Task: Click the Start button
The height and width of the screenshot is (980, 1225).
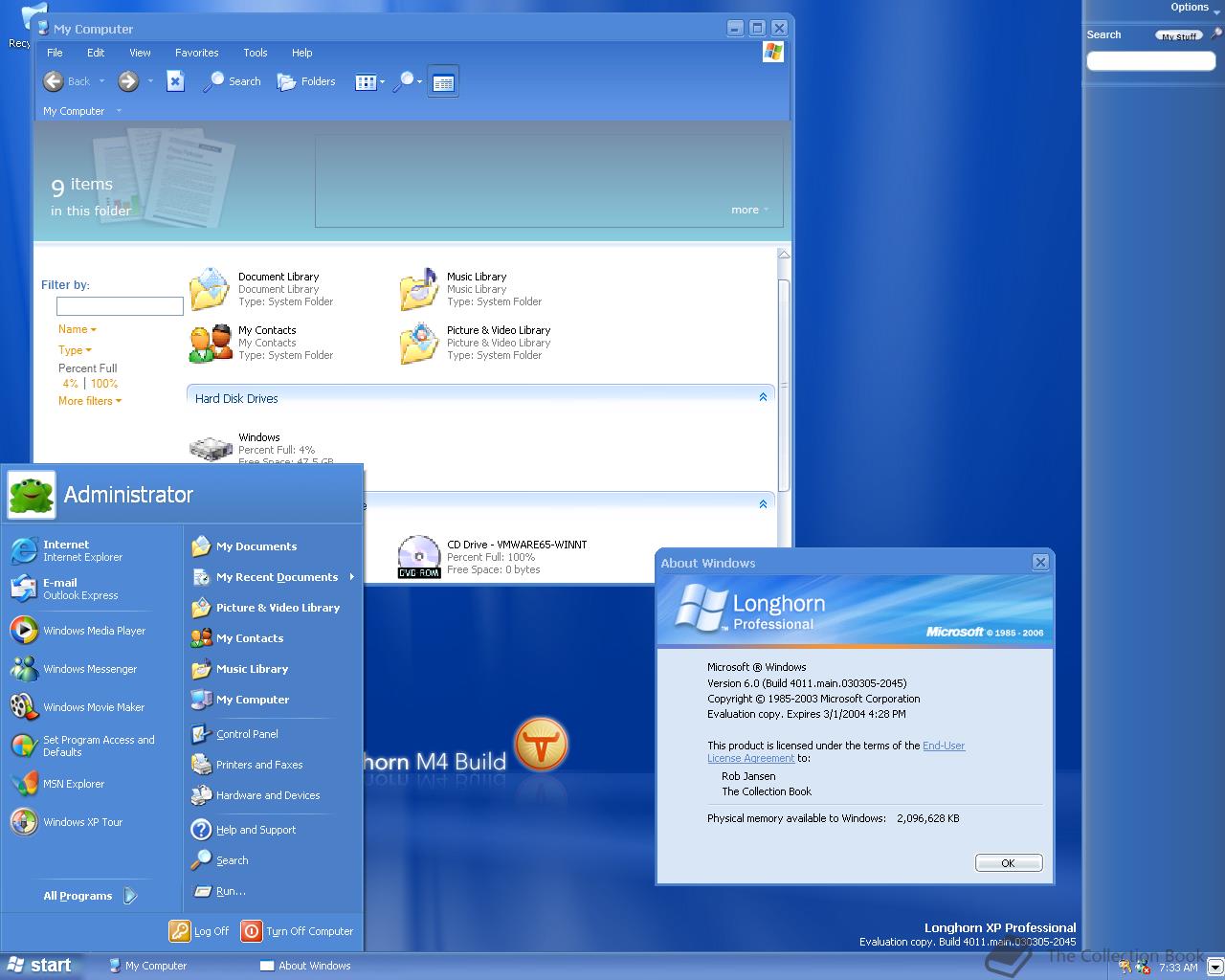Action: click(38, 966)
